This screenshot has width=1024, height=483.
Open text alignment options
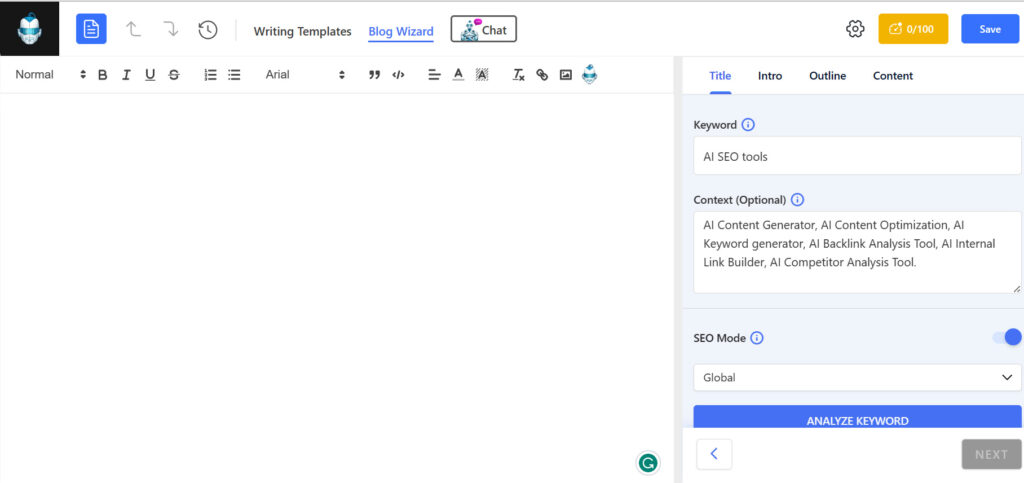(x=434, y=75)
